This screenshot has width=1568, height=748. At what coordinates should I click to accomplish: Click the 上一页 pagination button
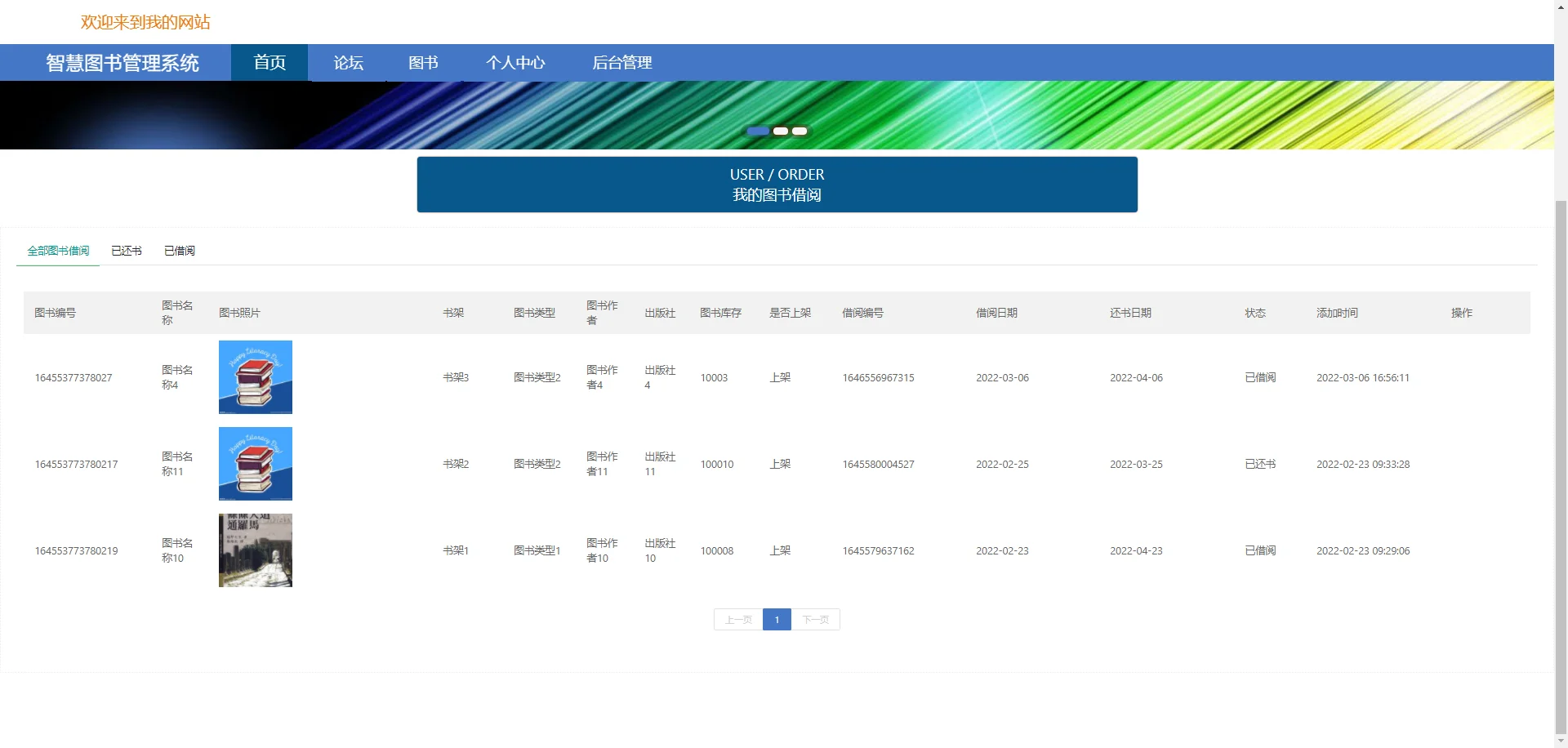pyautogui.click(x=737, y=619)
